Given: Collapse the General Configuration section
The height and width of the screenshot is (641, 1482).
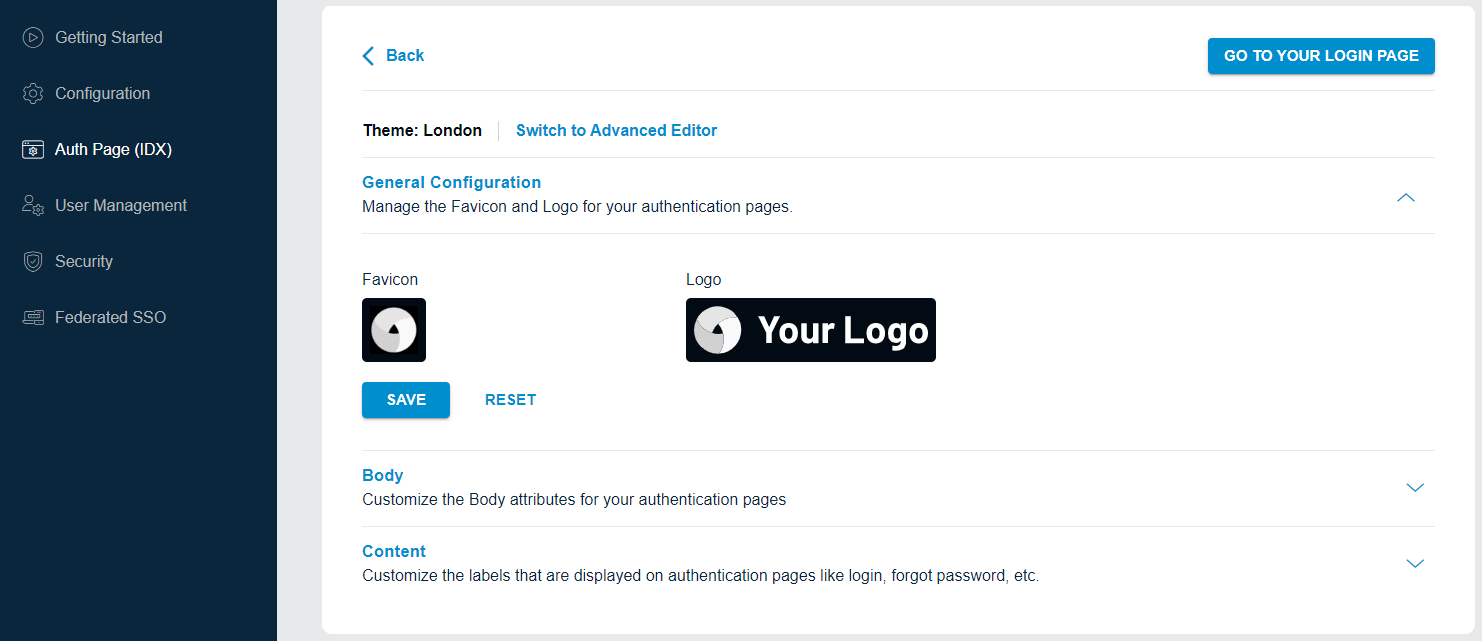Looking at the screenshot, I should click(1406, 197).
